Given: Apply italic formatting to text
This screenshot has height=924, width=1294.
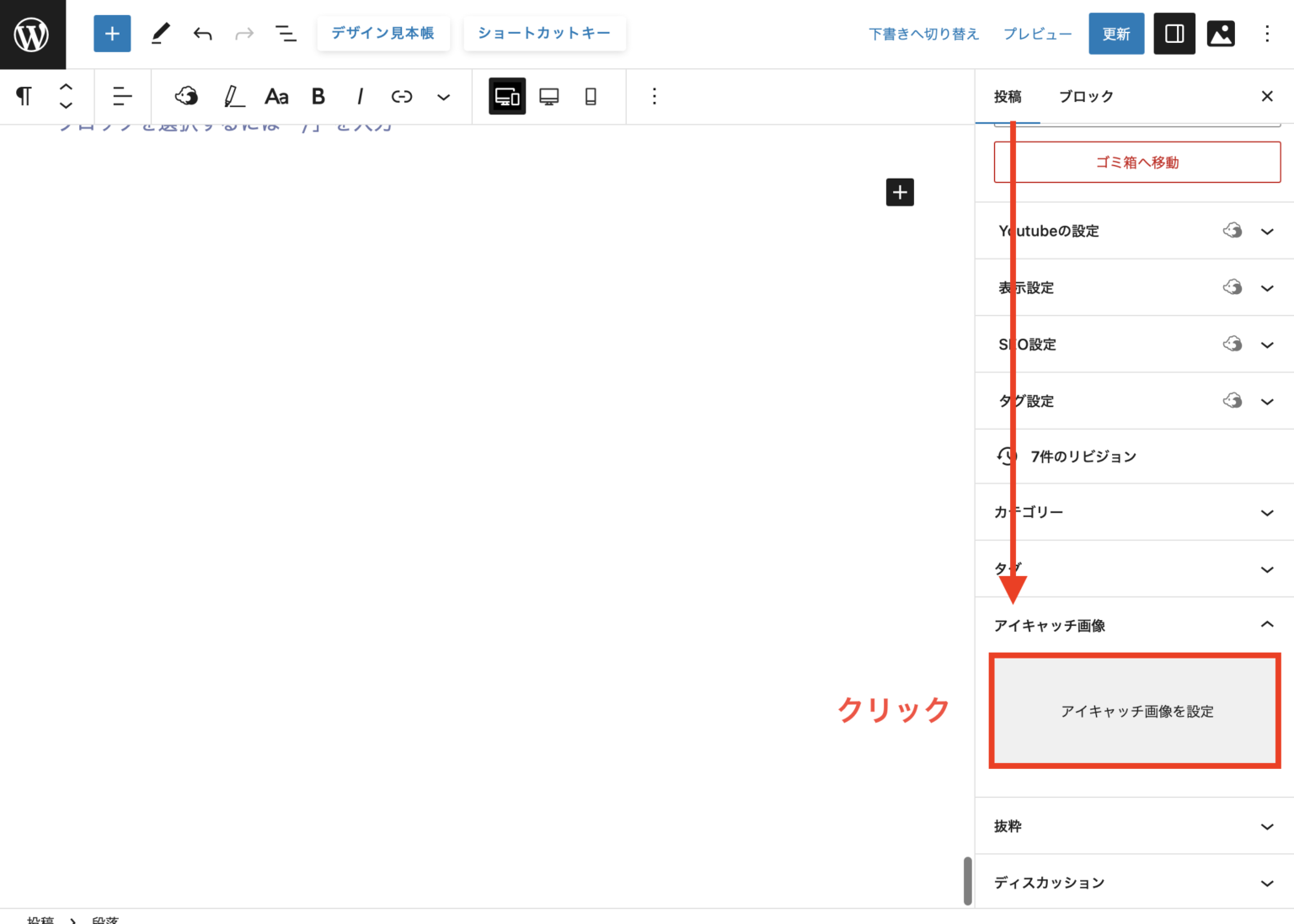Looking at the screenshot, I should (x=360, y=97).
